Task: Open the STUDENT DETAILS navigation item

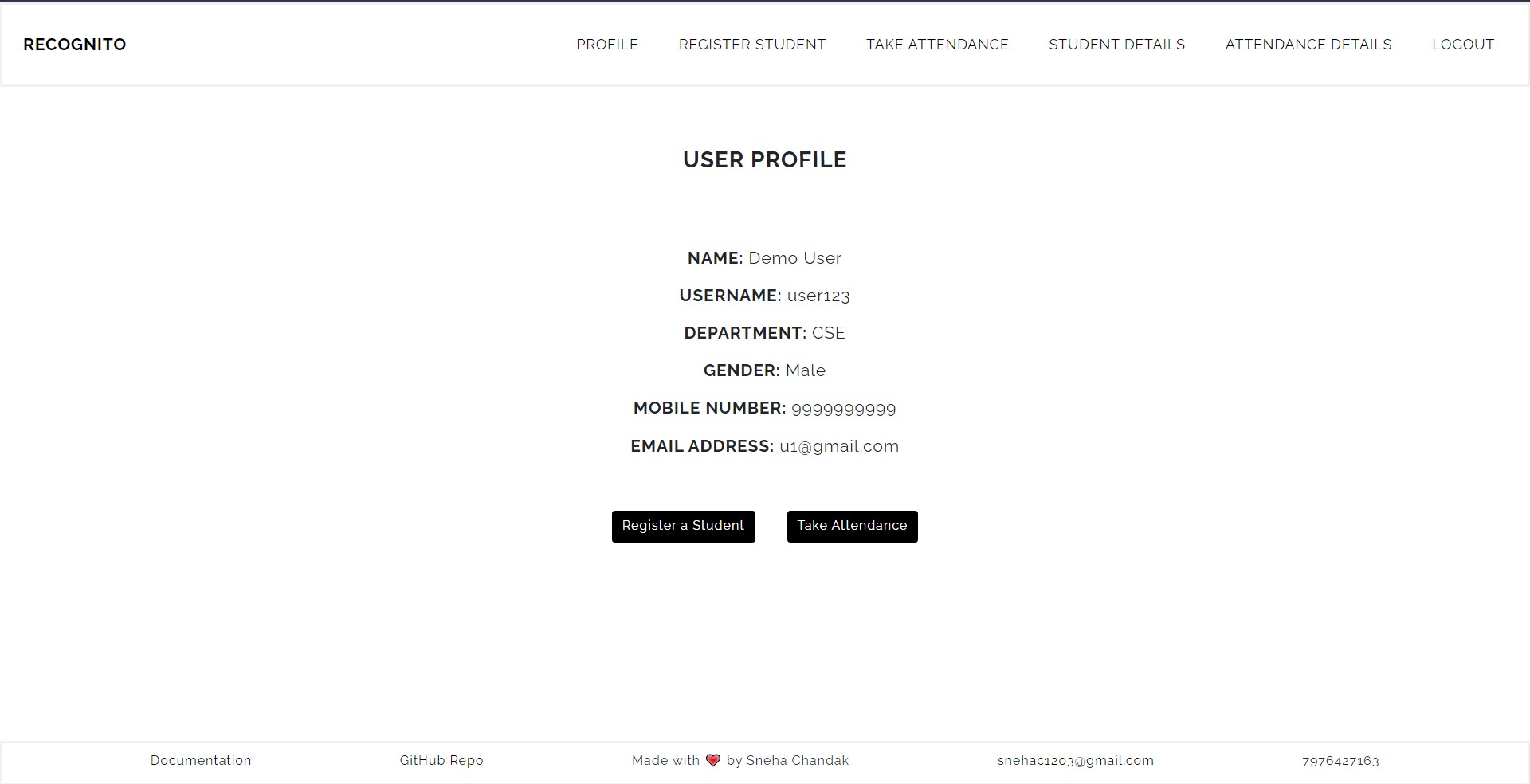Action: (x=1117, y=45)
